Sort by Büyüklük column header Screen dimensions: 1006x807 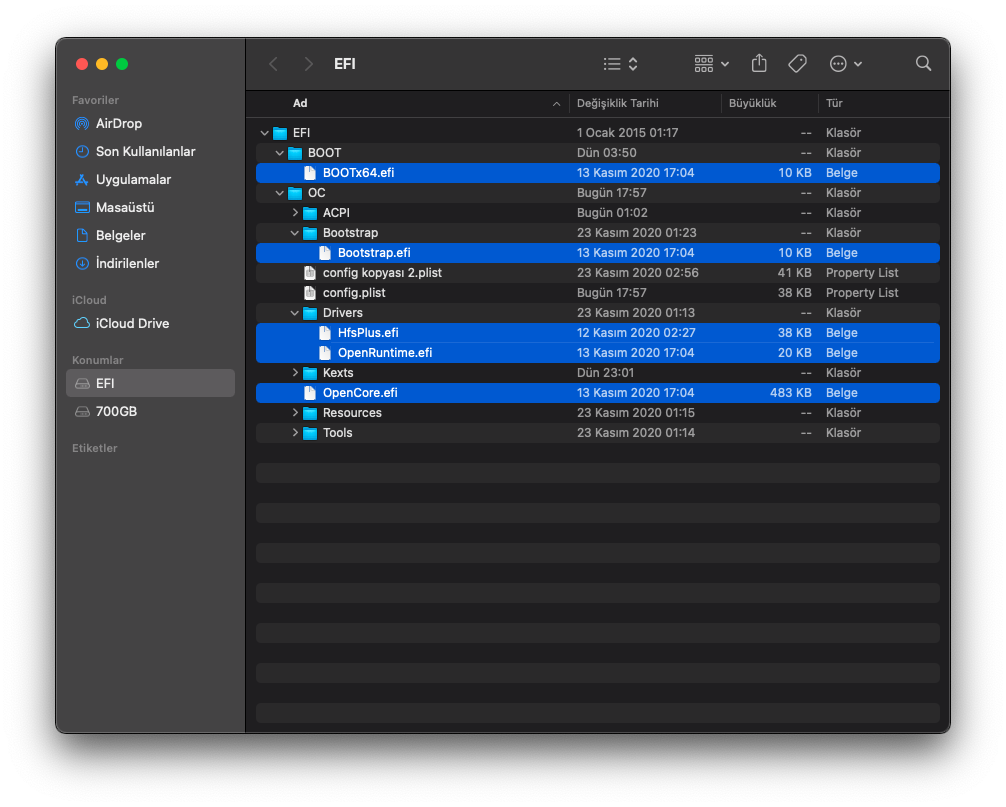(x=752, y=103)
